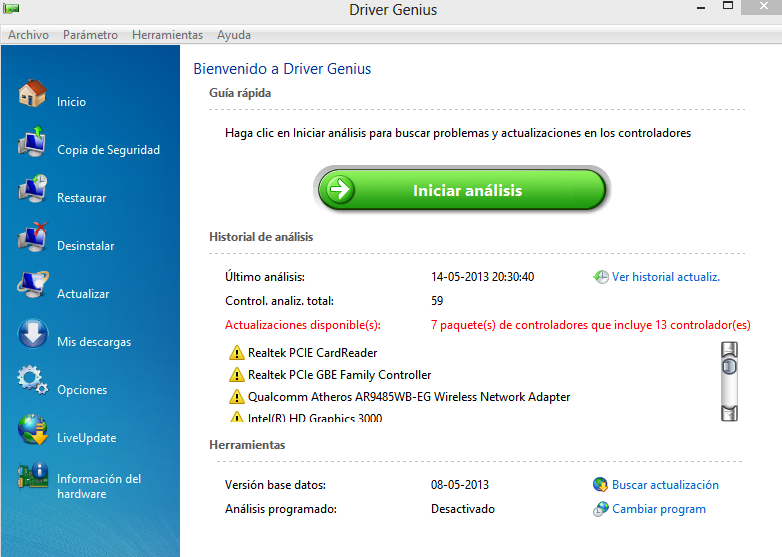Open the Opciones gears icon
Screen dimensions: 782x557
coord(32,380)
